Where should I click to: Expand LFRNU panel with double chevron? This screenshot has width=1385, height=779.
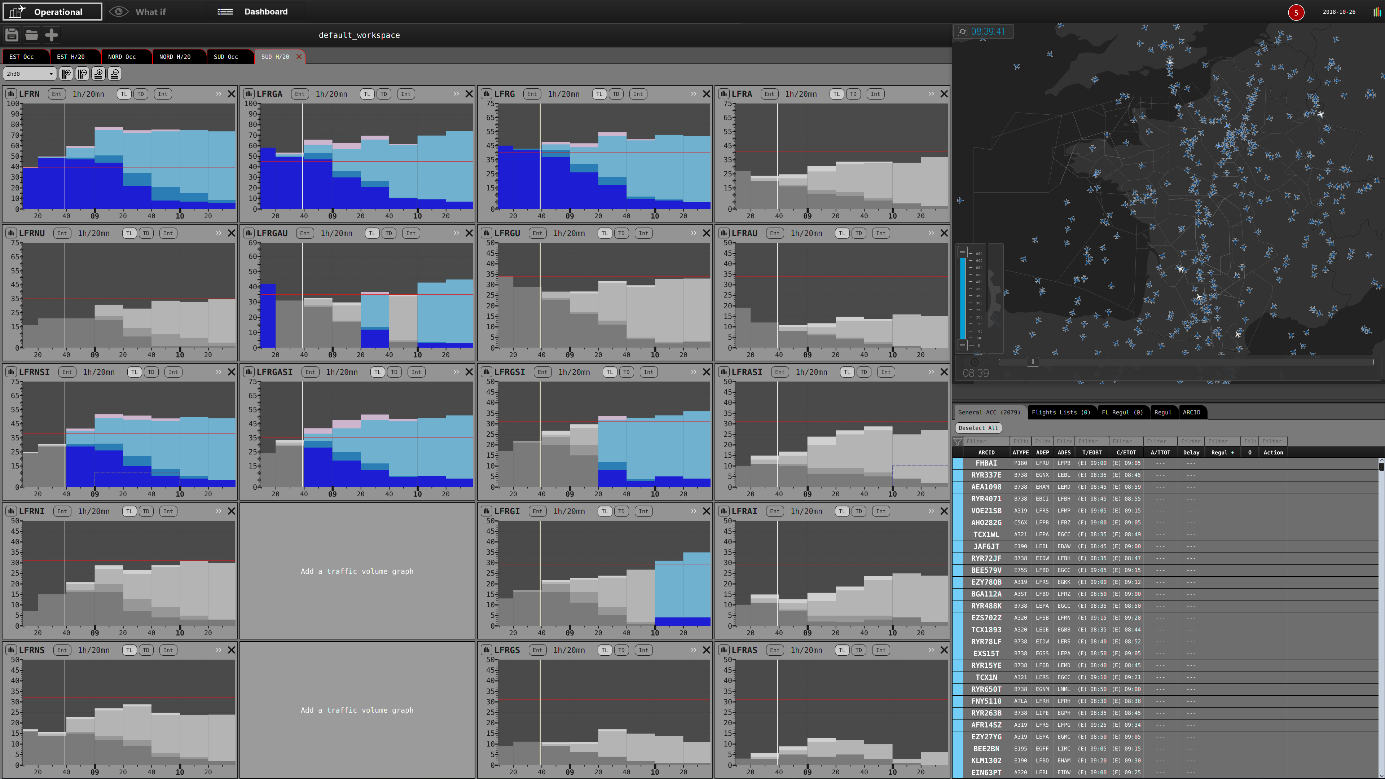click(217, 233)
